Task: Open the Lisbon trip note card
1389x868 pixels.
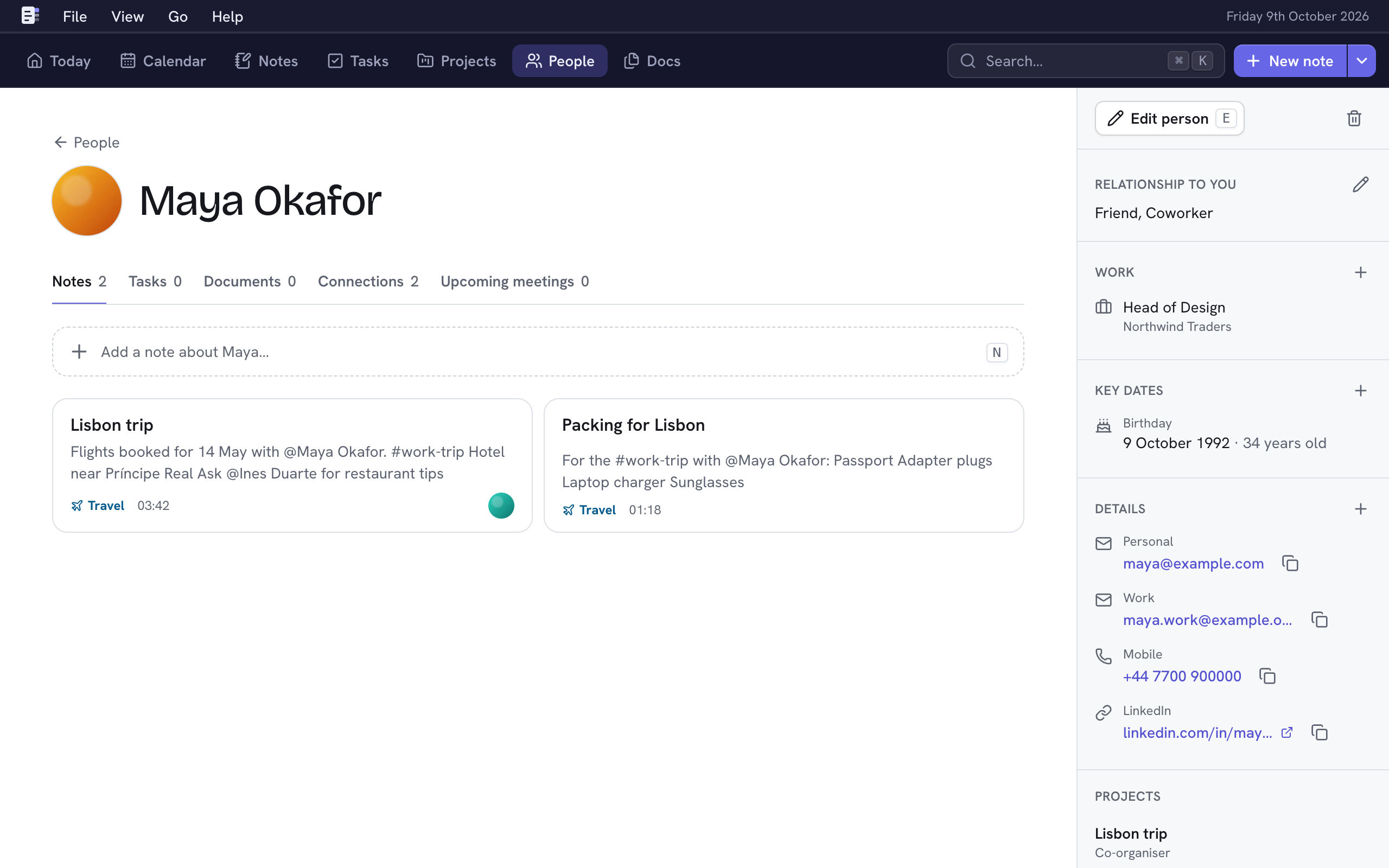Action: tap(292, 465)
